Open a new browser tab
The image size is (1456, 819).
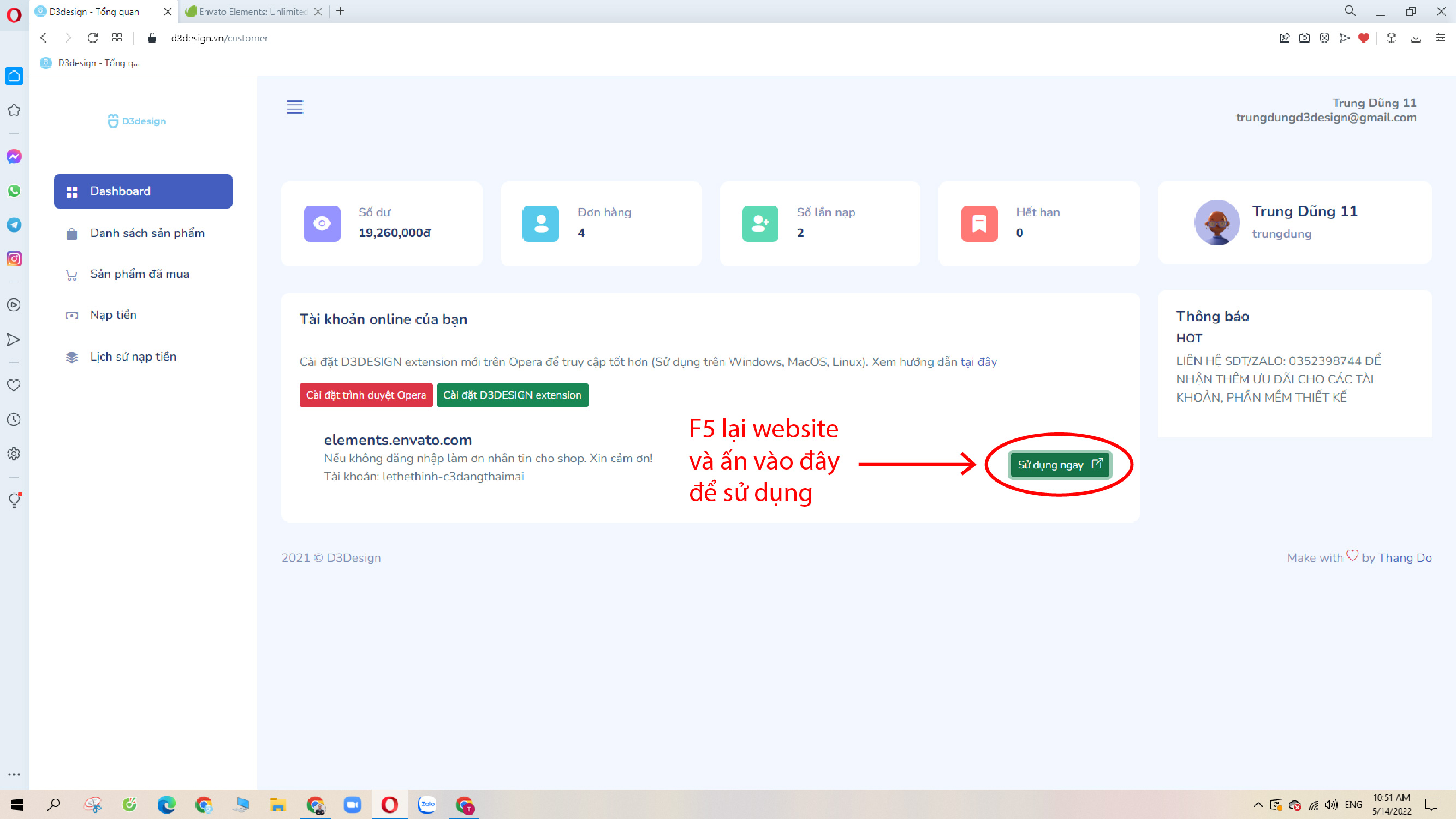[340, 11]
